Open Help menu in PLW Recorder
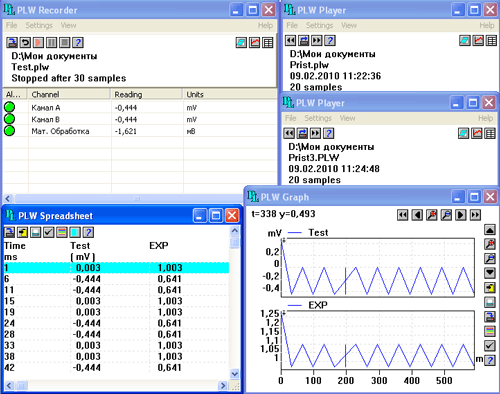This screenshot has width=500, height=394. (265, 25)
